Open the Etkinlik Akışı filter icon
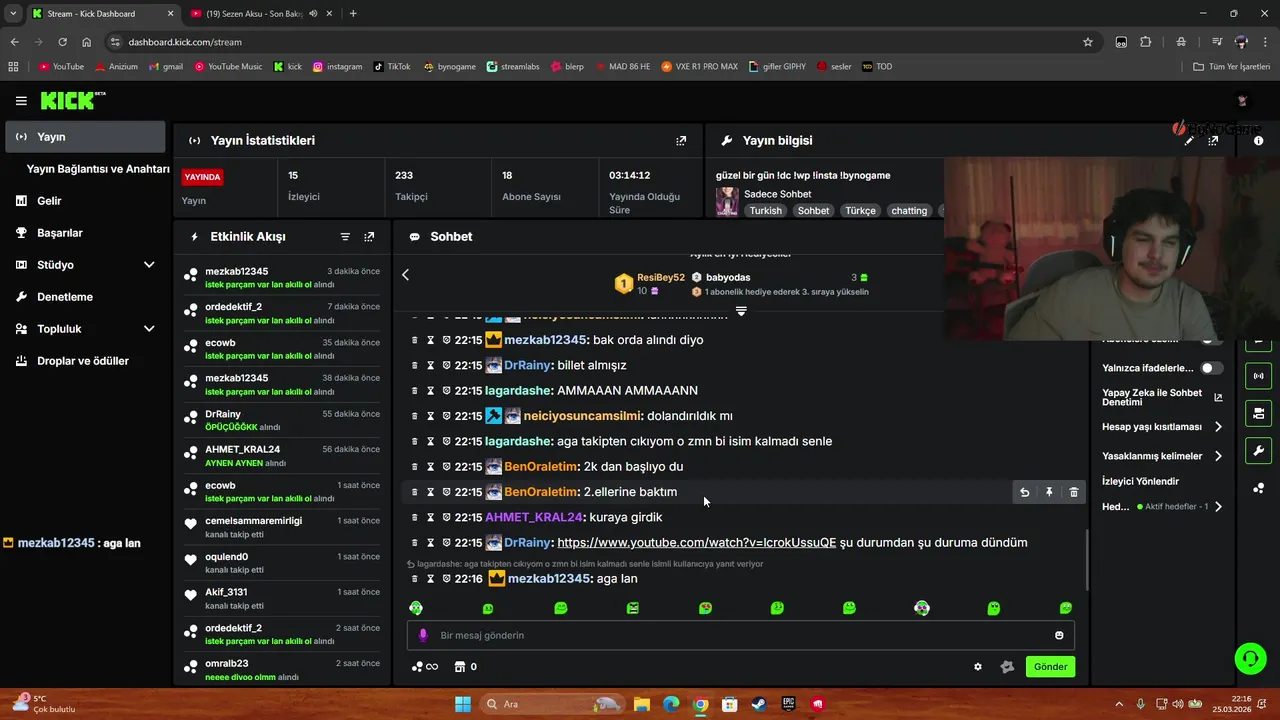The height and width of the screenshot is (720, 1280). coord(345,237)
